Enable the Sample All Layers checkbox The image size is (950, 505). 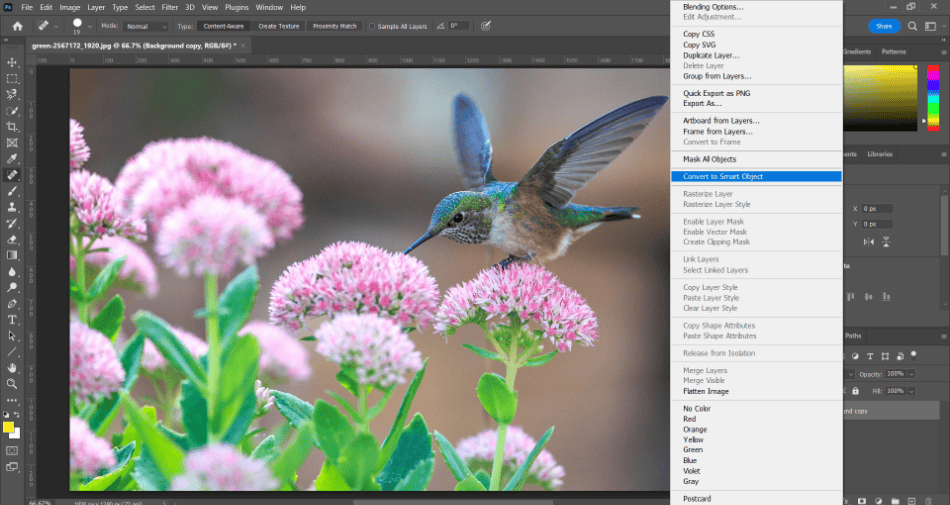pyautogui.click(x=372, y=27)
